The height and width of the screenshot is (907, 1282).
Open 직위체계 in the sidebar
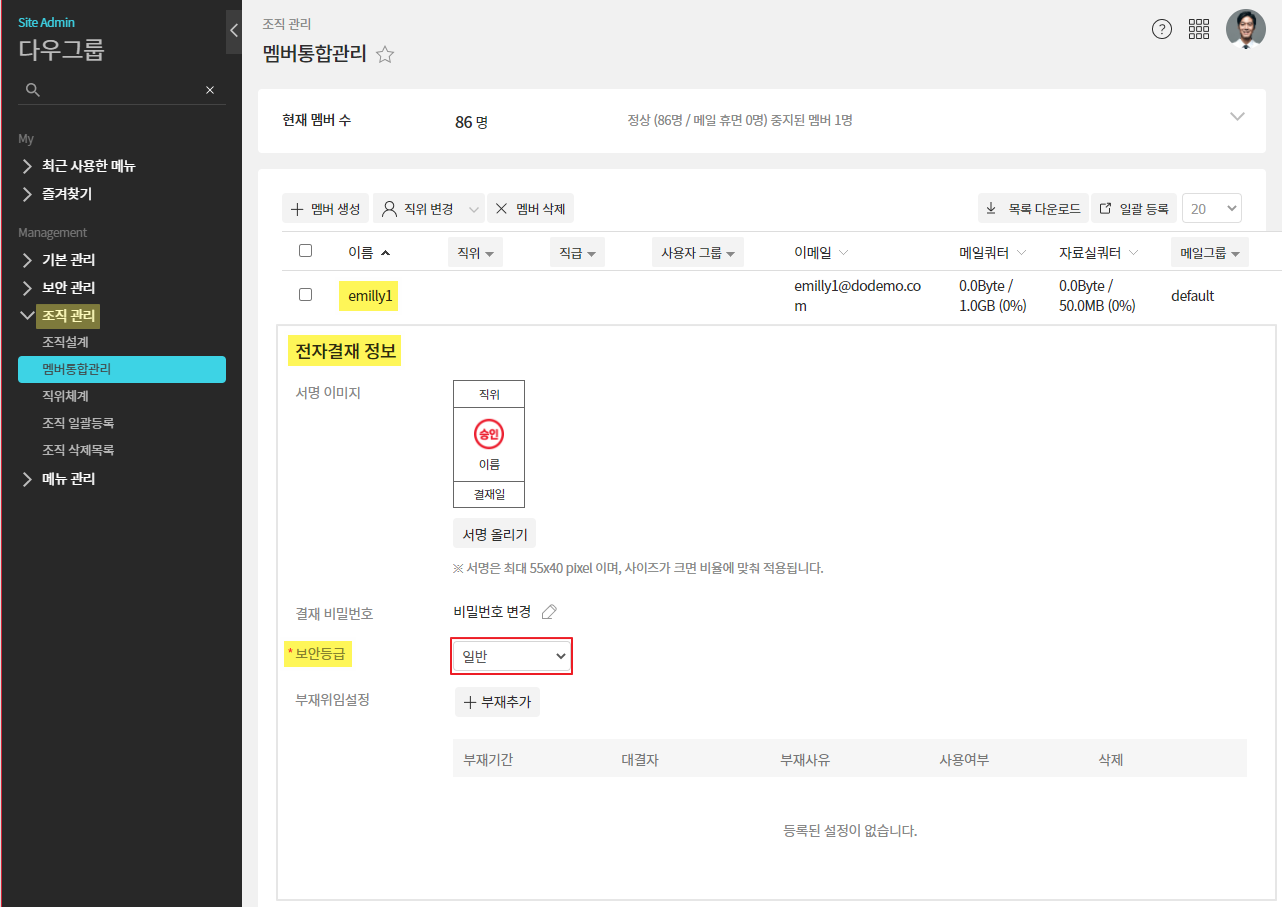point(65,396)
